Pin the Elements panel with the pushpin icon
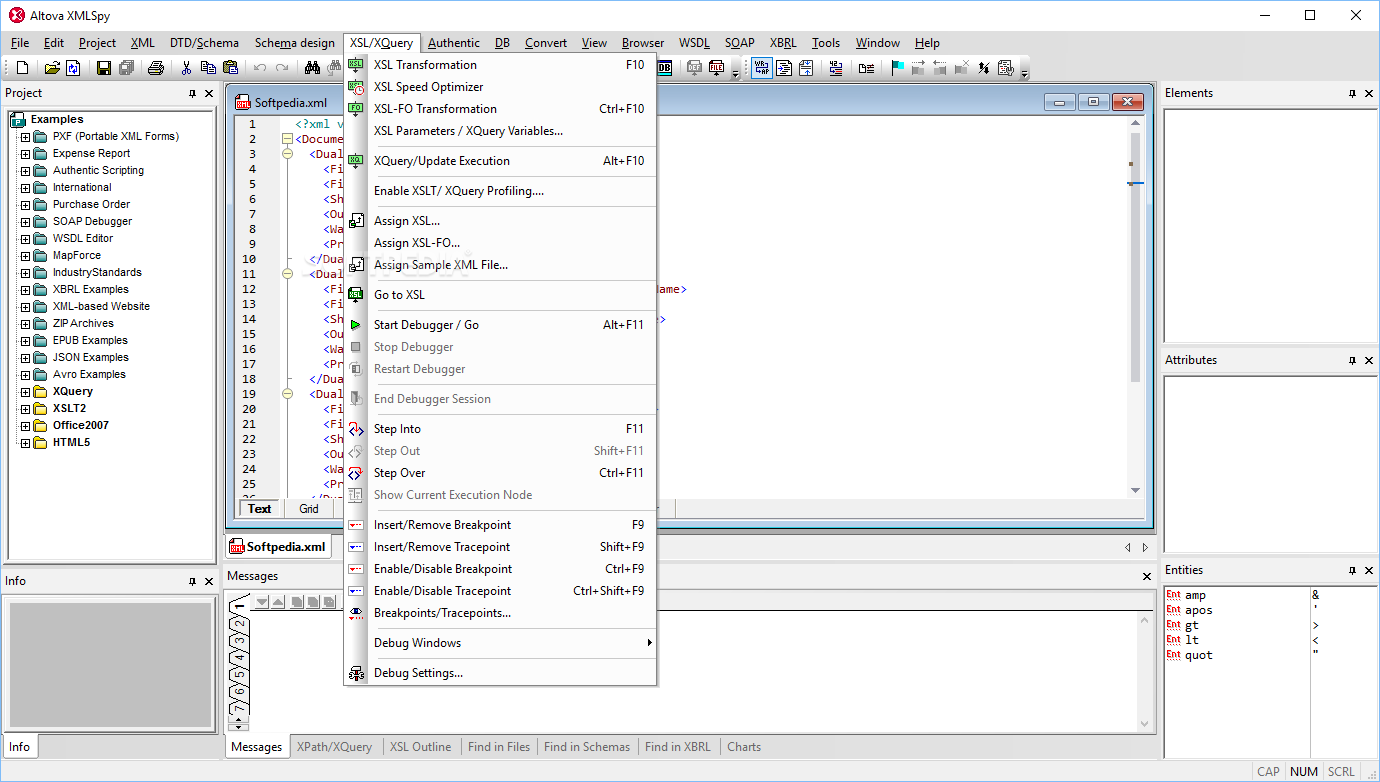This screenshot has width=1380, height=782. click(1352, 93)
